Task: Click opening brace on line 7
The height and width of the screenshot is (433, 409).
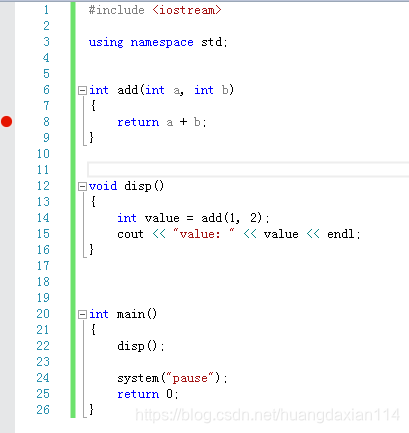Action: [93, 106]
